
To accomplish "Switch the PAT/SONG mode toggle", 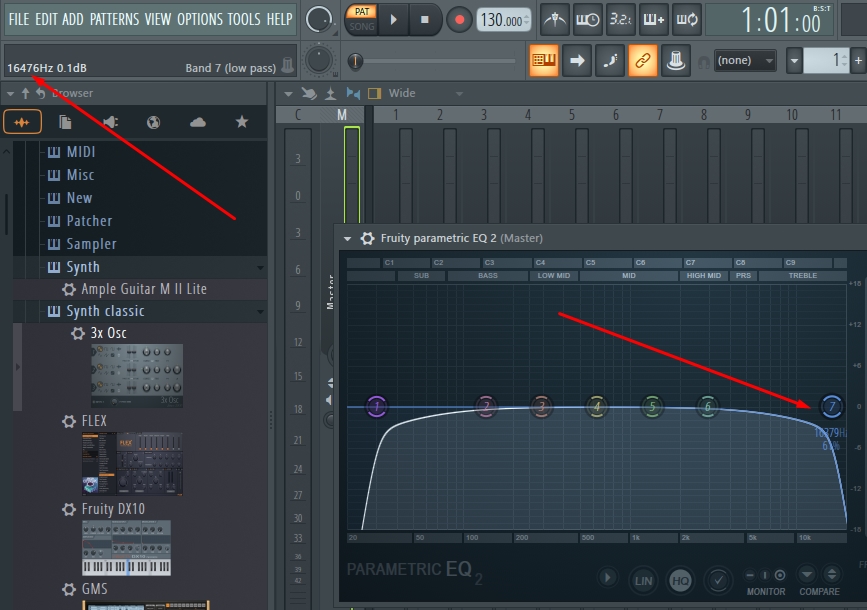I will (x=362, y=19).
